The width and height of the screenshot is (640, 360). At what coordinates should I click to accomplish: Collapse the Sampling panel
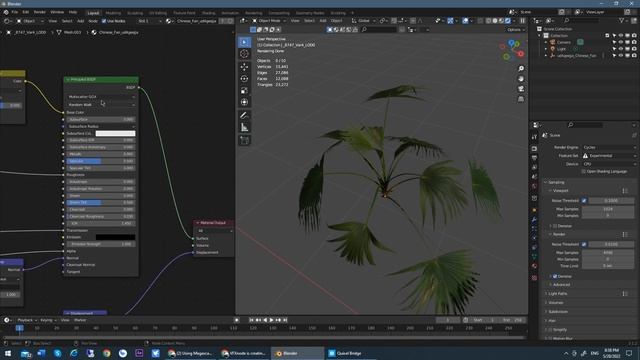click(556, 182)
